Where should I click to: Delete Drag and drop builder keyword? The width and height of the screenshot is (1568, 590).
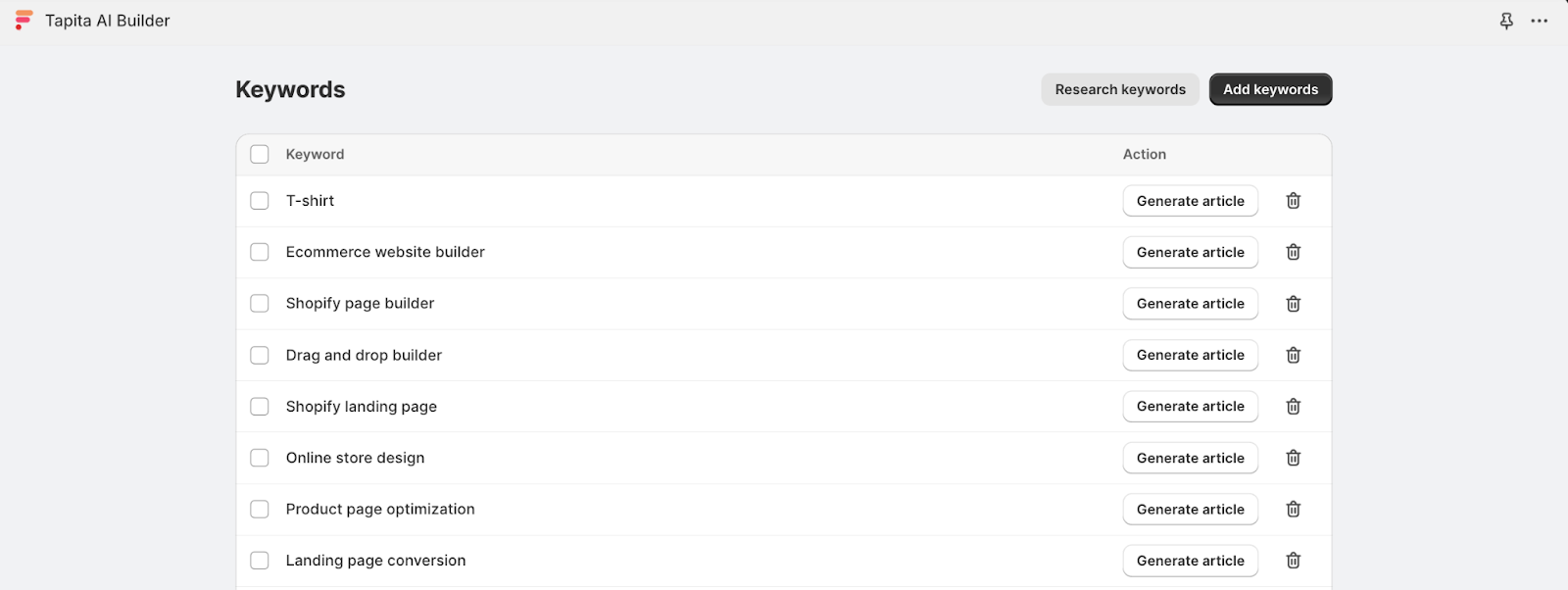click(1293, 355)
